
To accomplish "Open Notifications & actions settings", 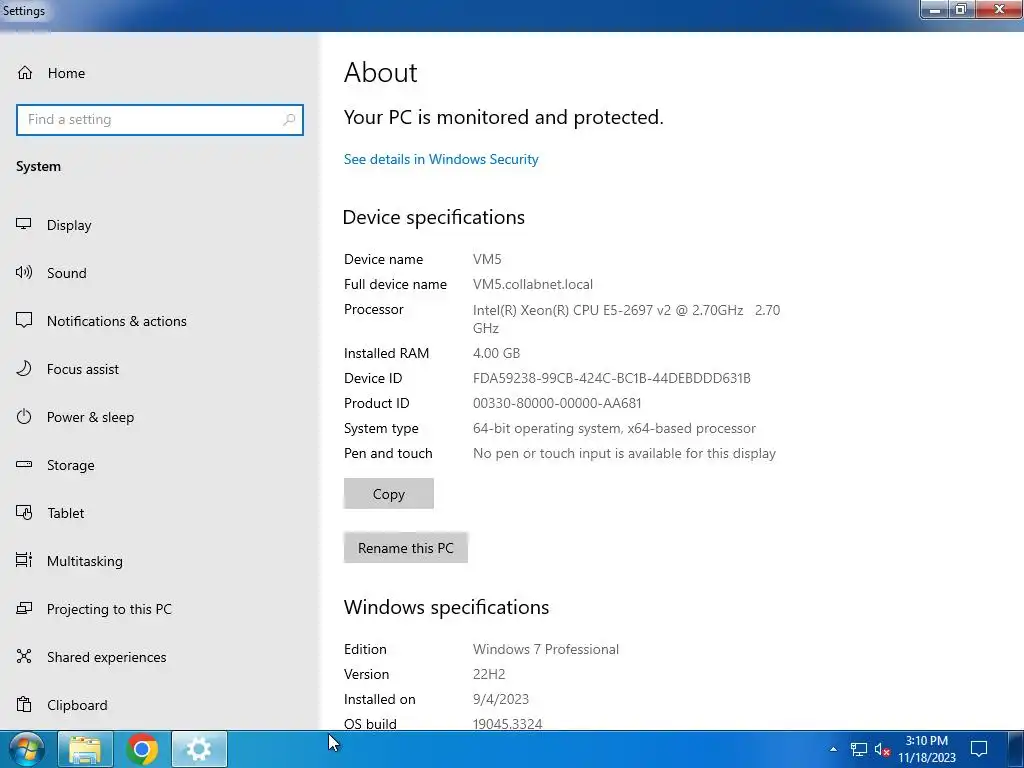I will (x=116, y=321).
